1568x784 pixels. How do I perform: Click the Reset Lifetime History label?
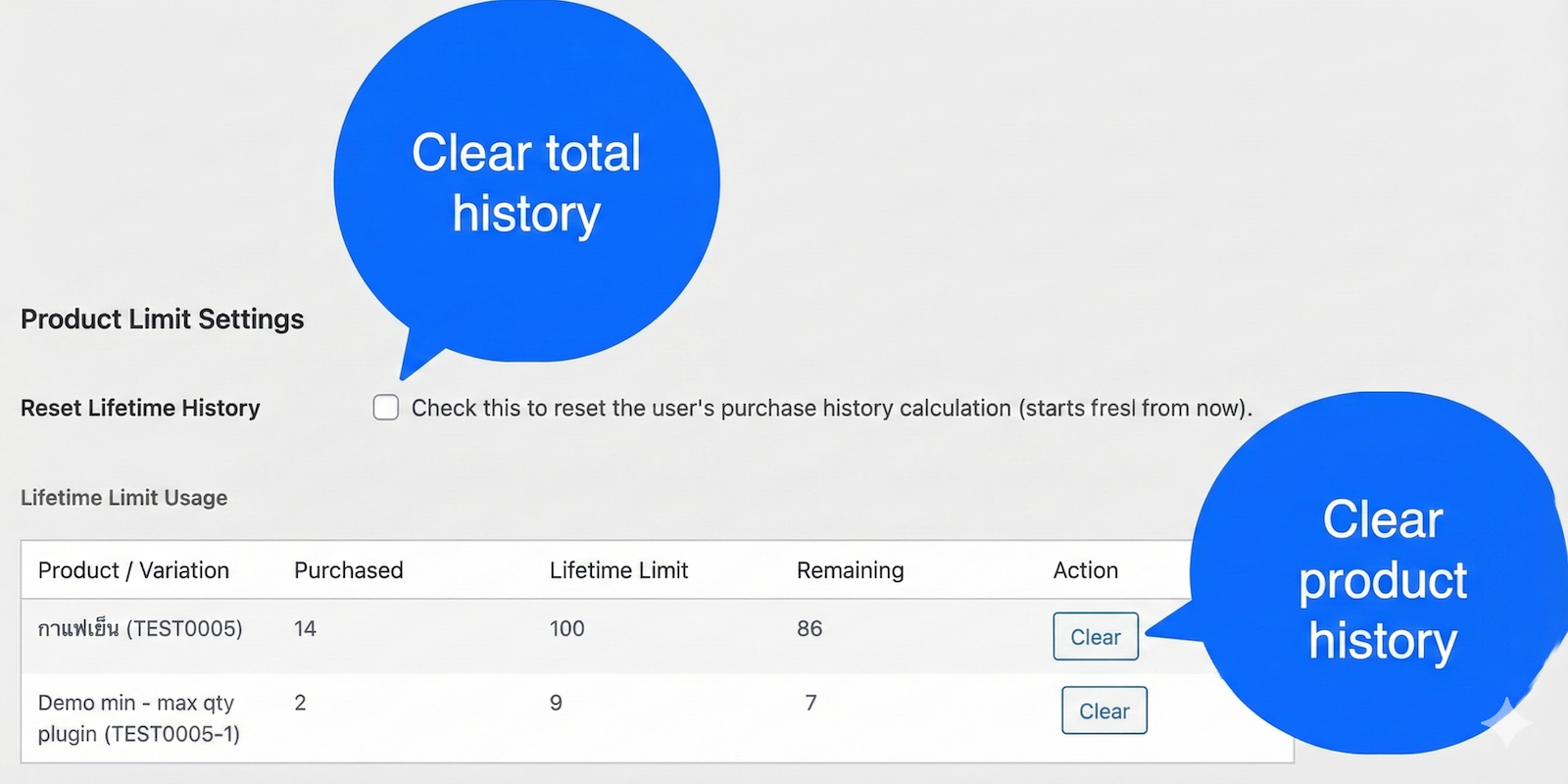(x=140, y=408)
